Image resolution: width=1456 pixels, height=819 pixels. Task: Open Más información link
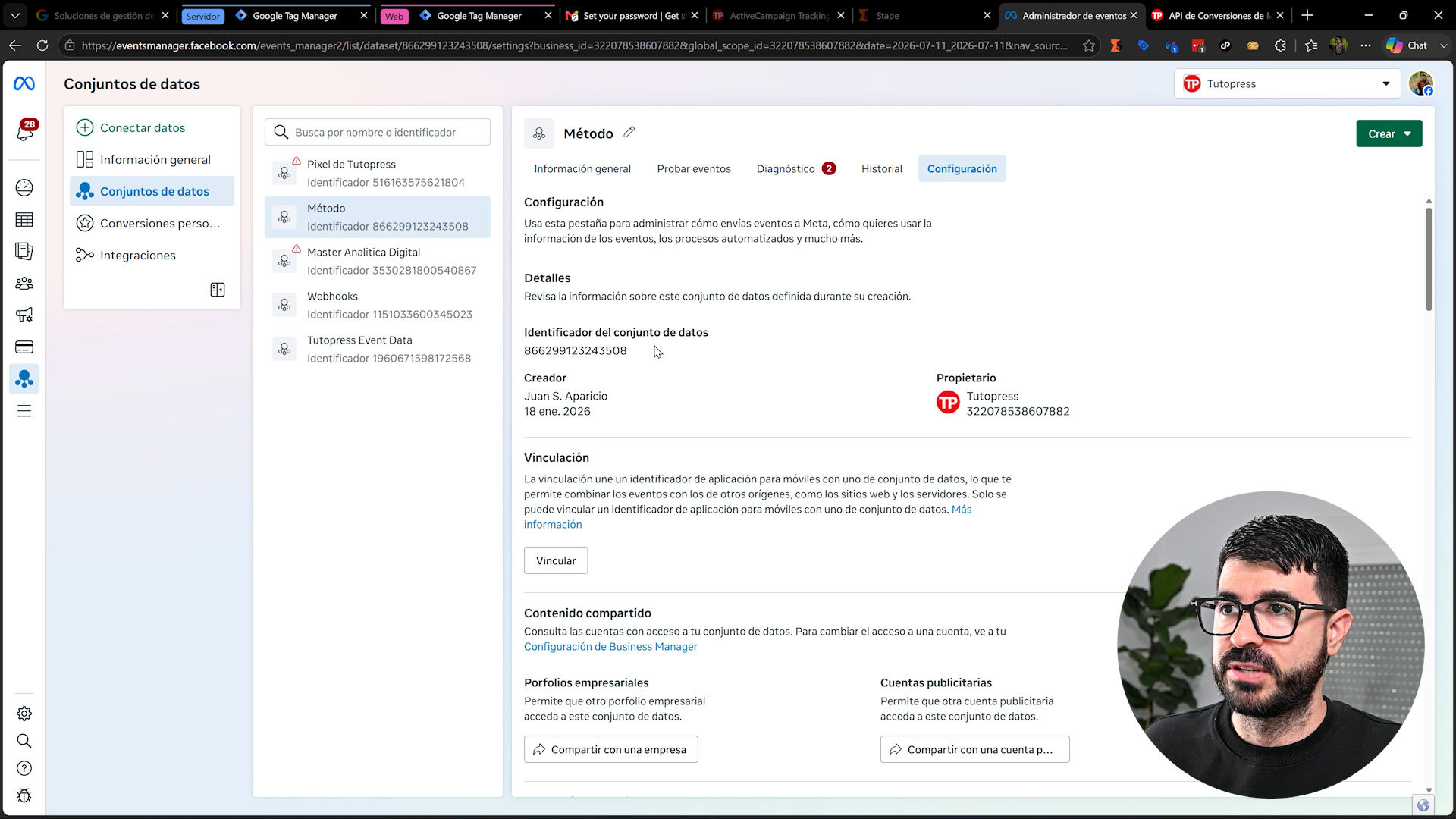point(962,510)
